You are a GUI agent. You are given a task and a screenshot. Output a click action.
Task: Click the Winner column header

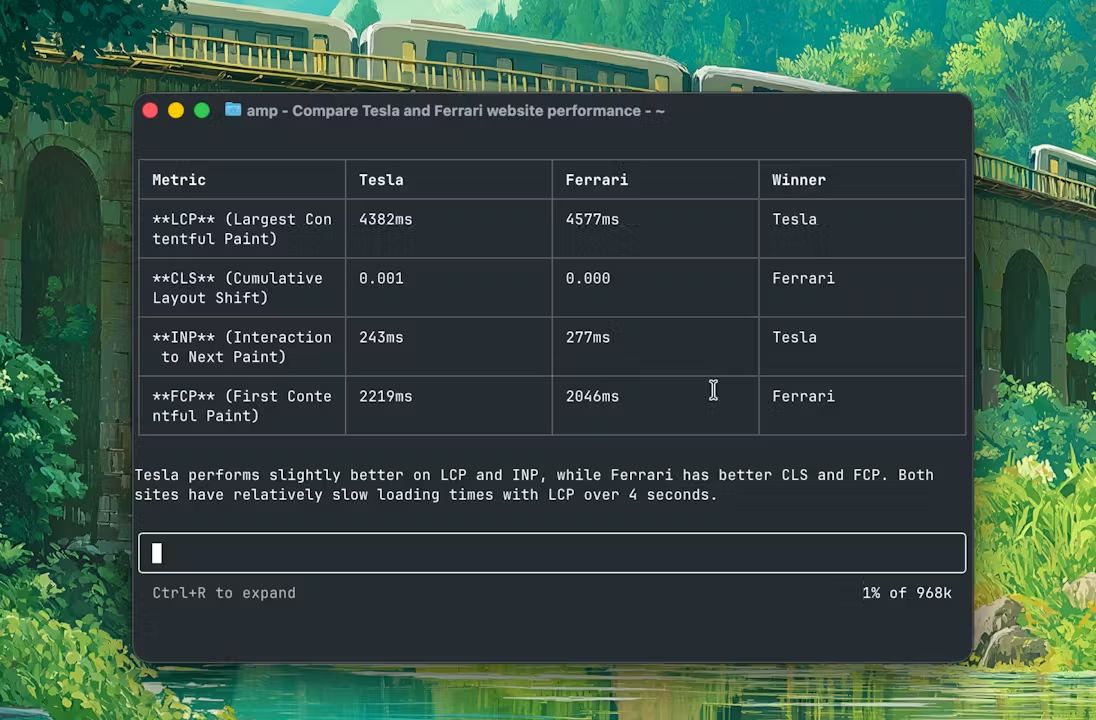798,179
